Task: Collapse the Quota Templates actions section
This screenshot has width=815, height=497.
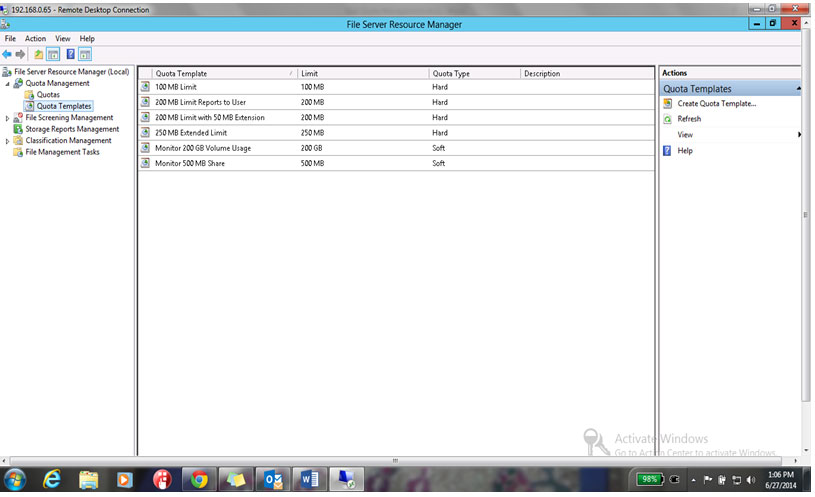Action: (798, 89)
